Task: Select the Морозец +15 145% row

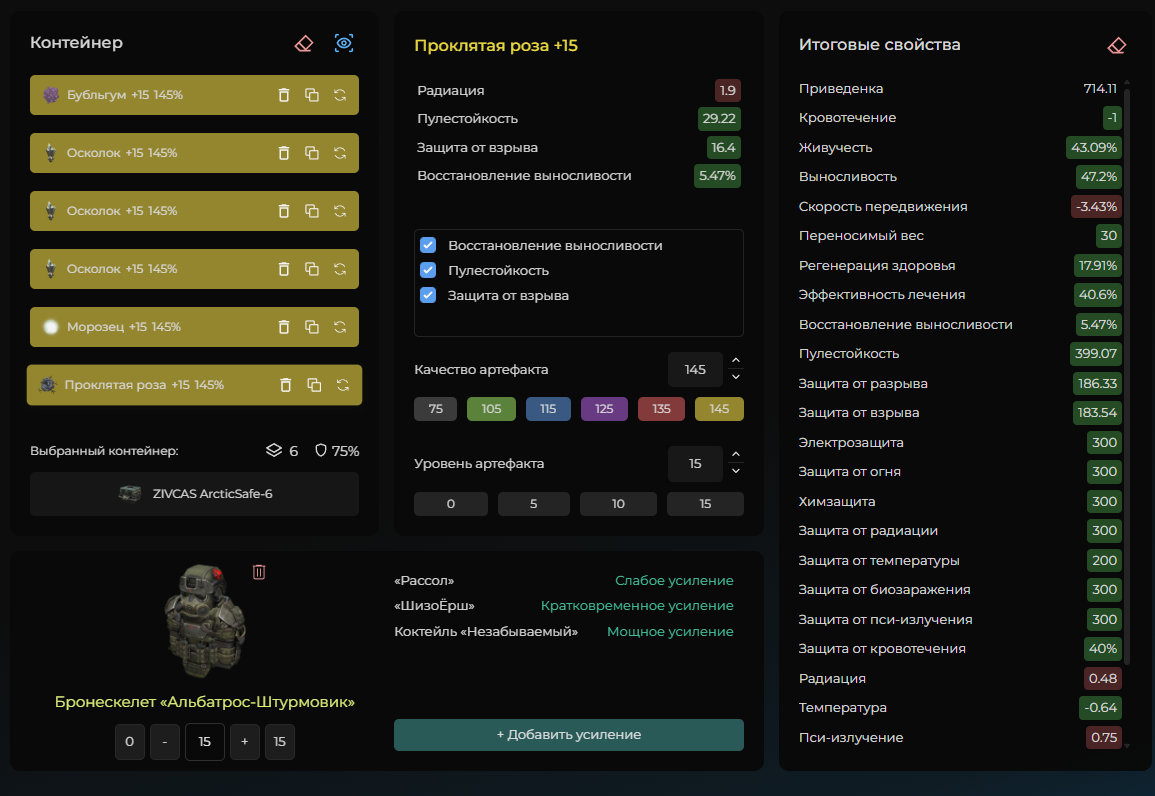Action: (194, 327)
